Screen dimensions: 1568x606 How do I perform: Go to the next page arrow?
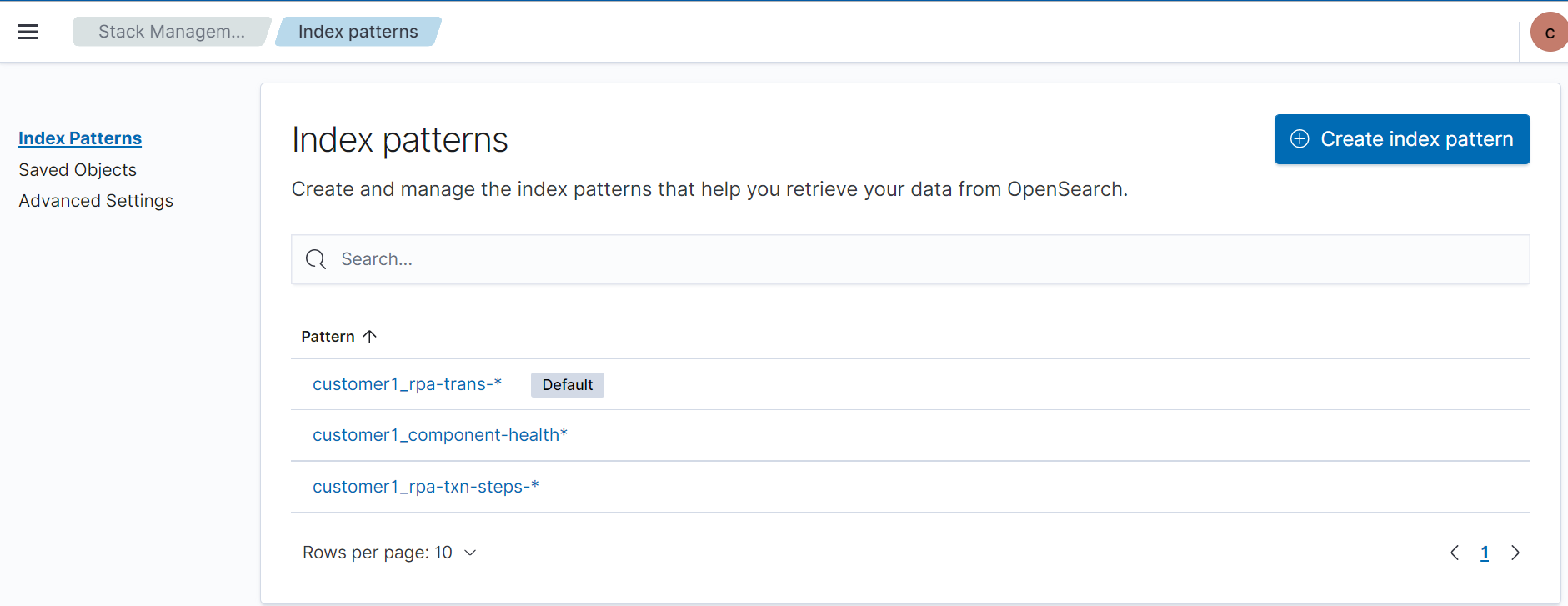point(1515,553)
